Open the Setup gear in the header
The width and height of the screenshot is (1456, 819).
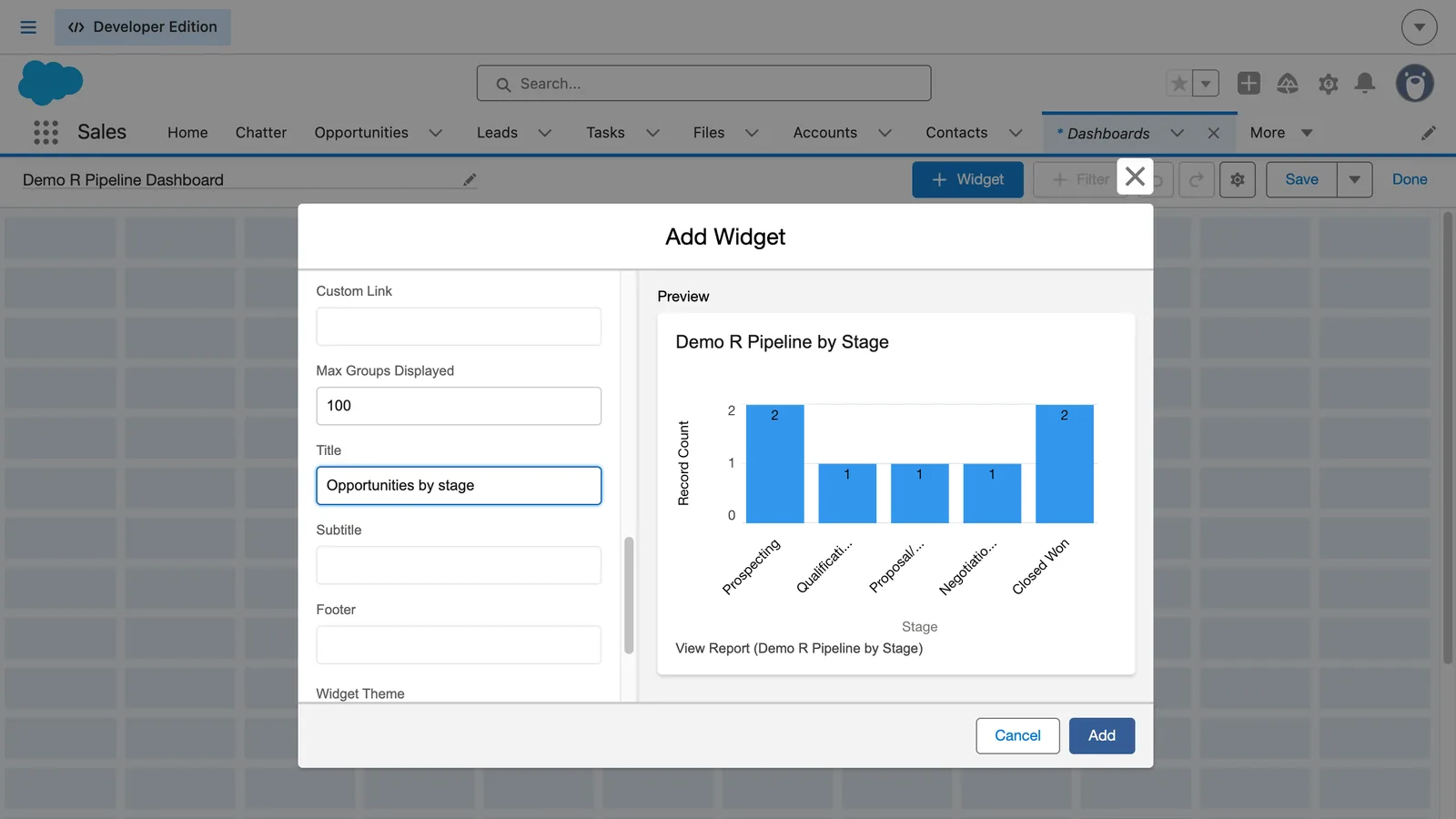click(x=1329, y=84)
